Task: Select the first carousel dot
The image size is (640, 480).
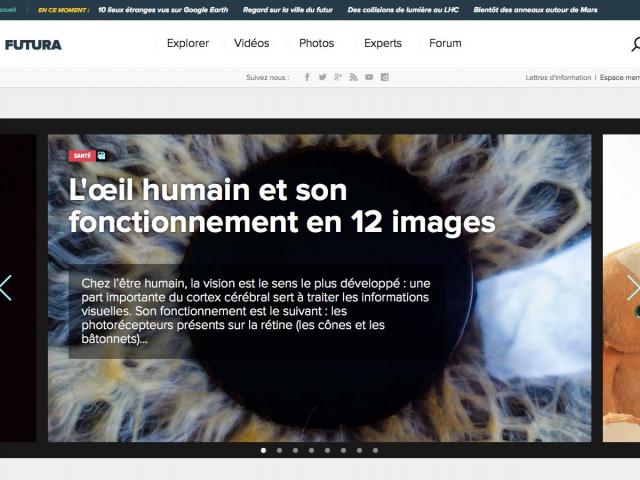Action: [x=263, y=451]
